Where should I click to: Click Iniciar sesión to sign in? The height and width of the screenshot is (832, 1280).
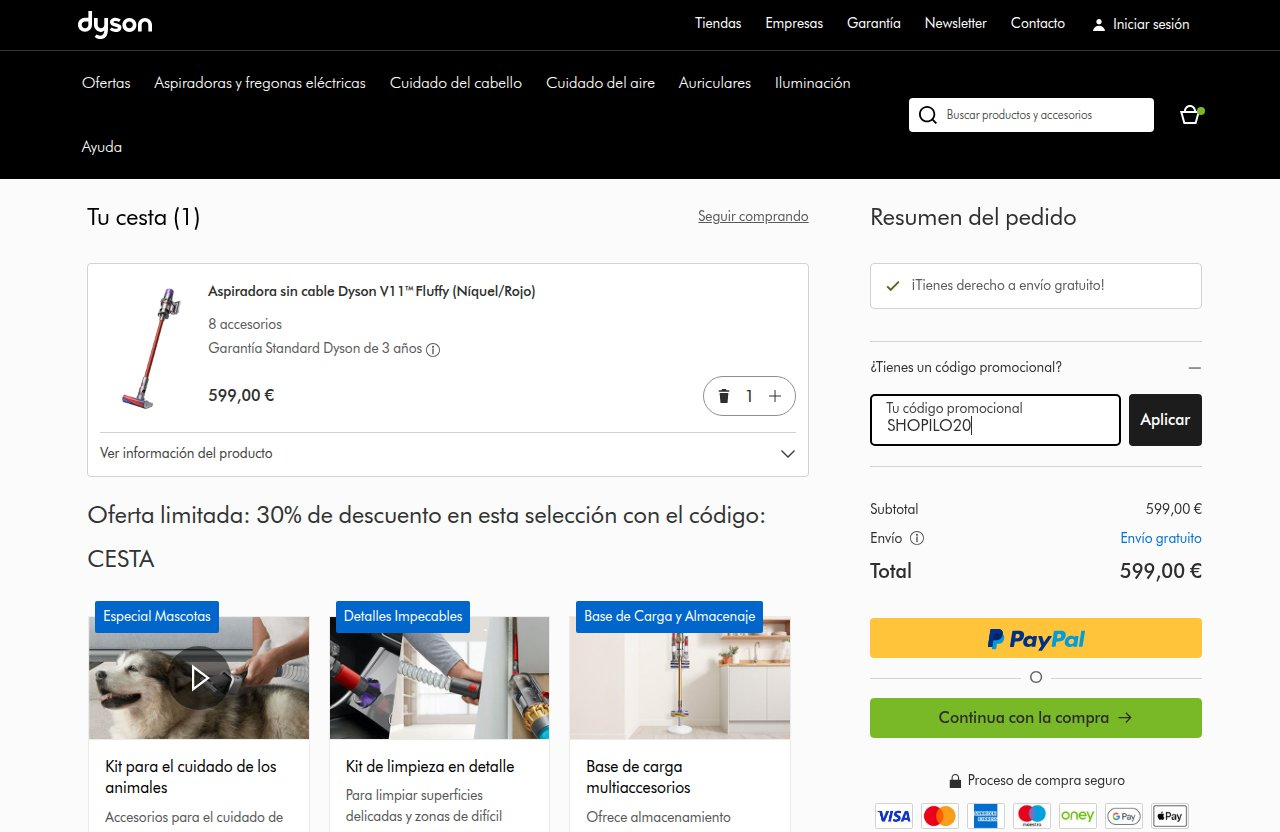(1151, 24)
